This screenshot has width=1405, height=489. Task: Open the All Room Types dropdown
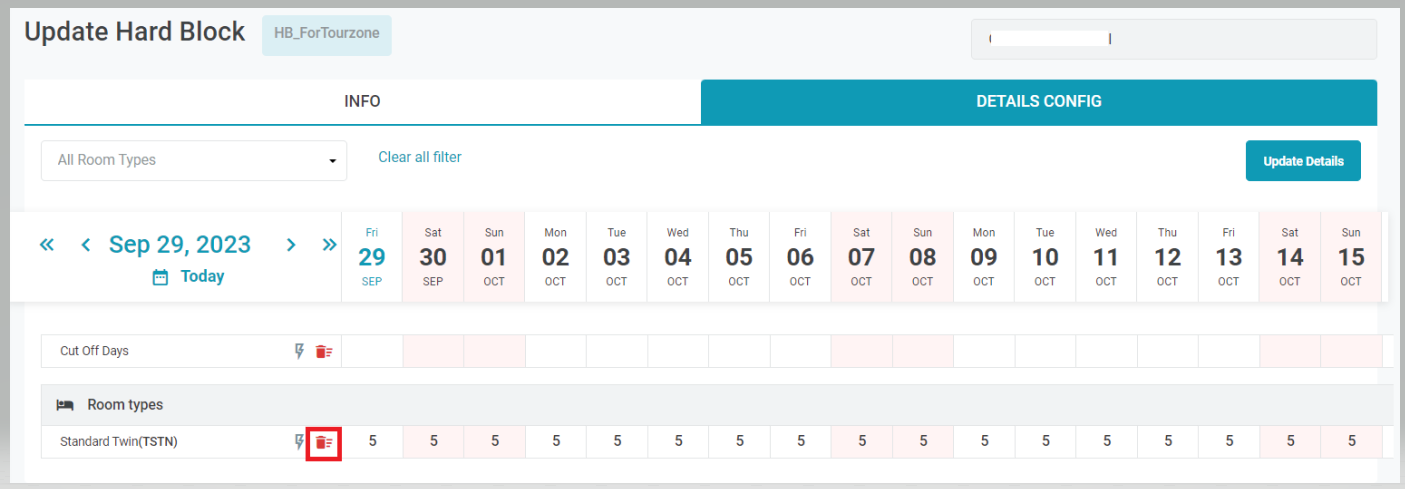[194, 160]
